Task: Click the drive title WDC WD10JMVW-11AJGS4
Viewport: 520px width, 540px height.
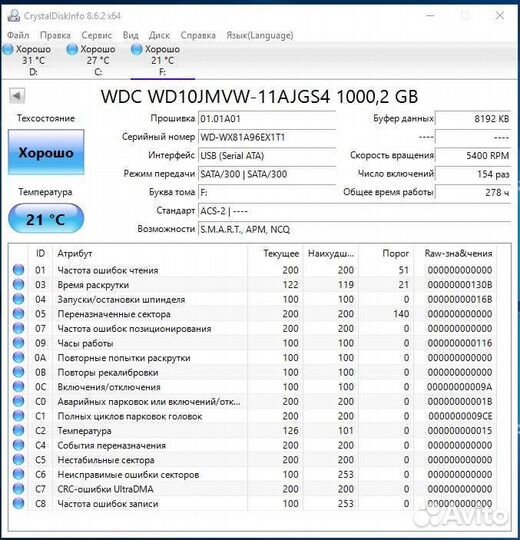Action: pos(259,96)
